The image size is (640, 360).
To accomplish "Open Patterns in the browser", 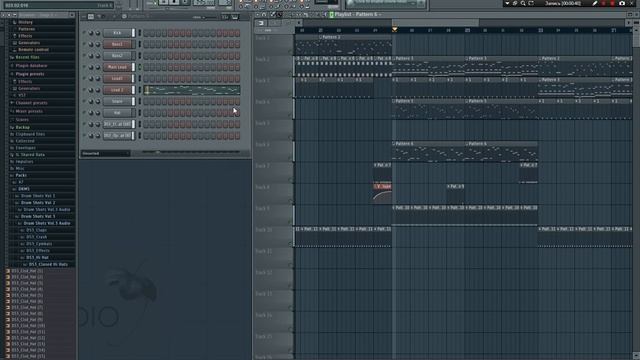I will pos(27,29).
